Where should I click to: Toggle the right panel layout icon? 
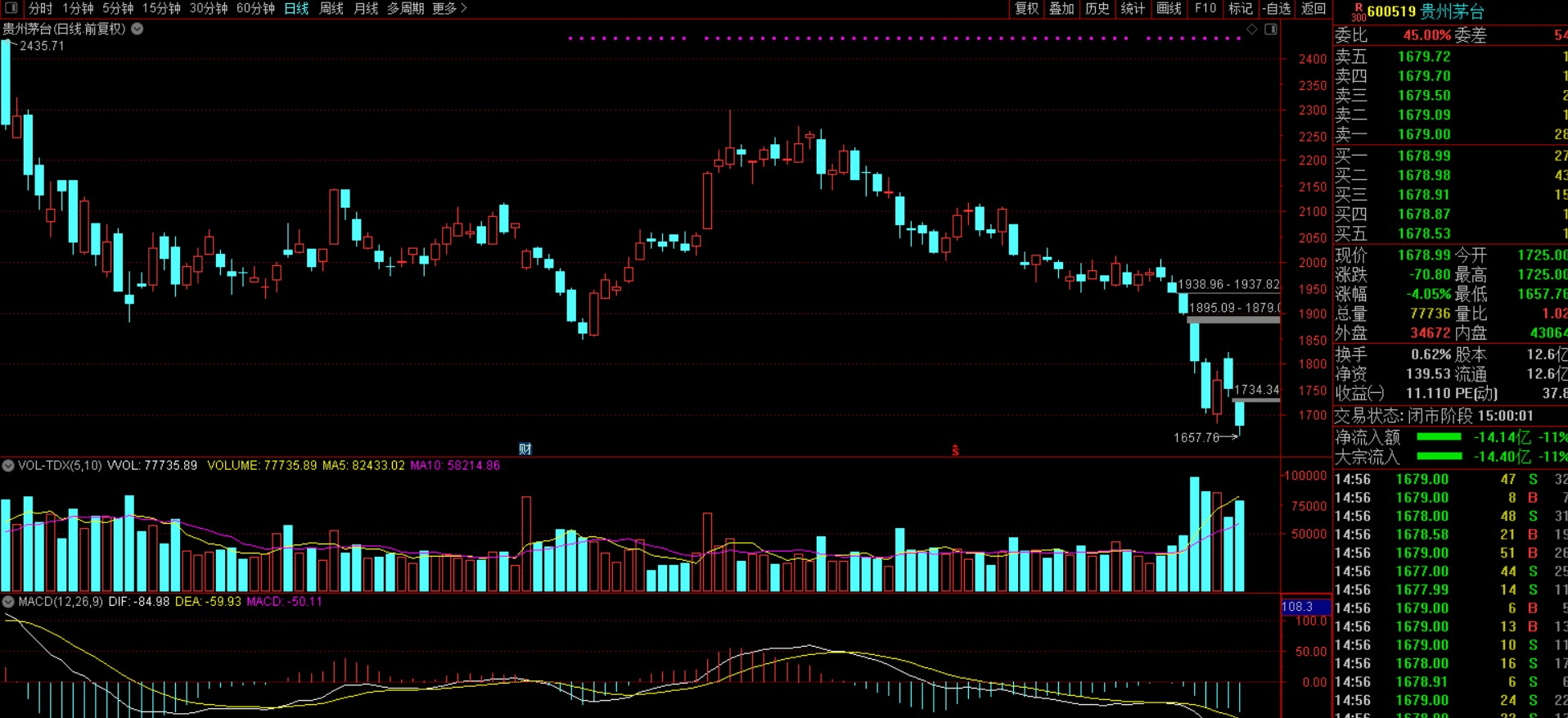pyautogui.click(x=1271, y=29)
